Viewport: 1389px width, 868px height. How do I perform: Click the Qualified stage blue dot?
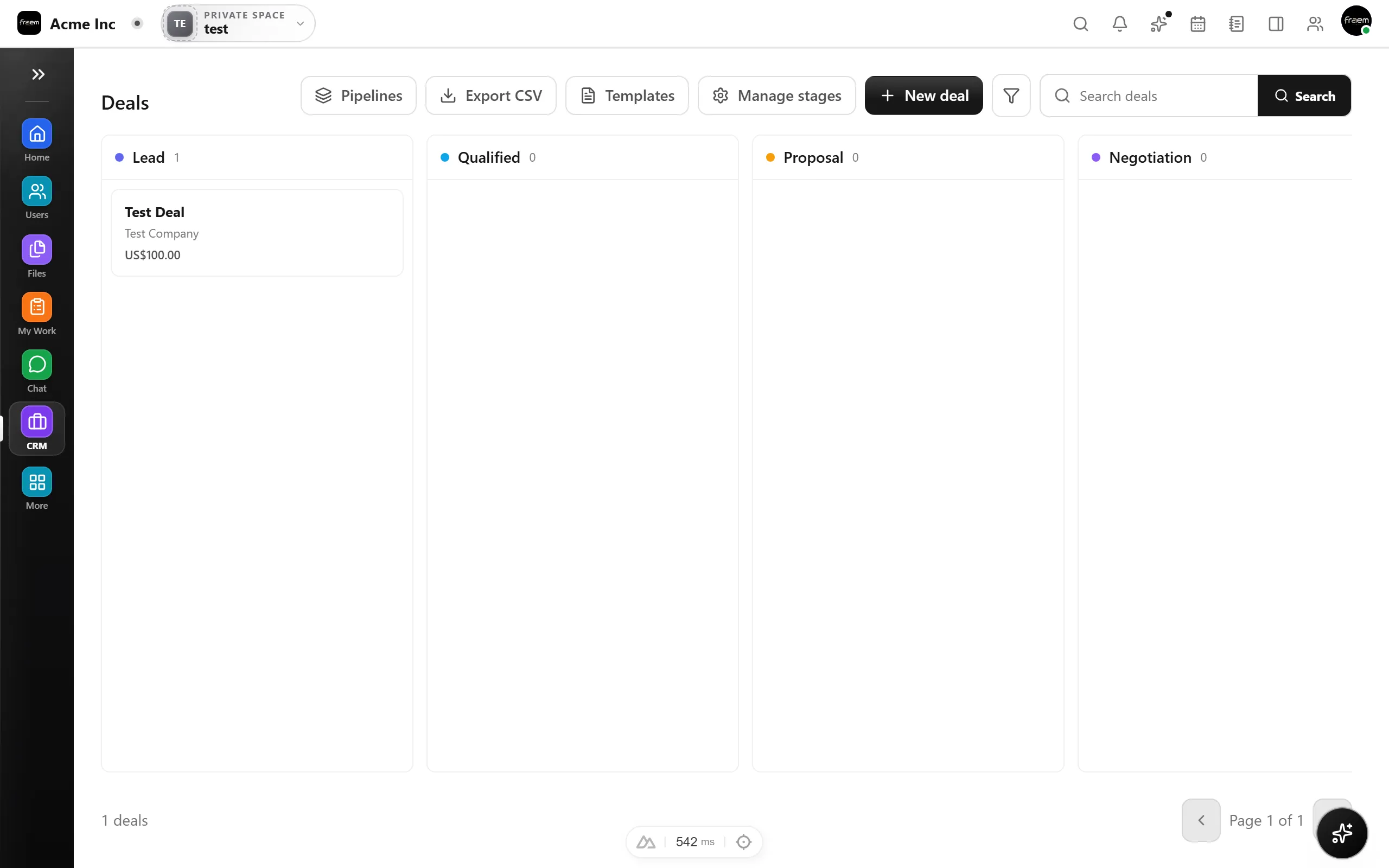pos(445,157)
